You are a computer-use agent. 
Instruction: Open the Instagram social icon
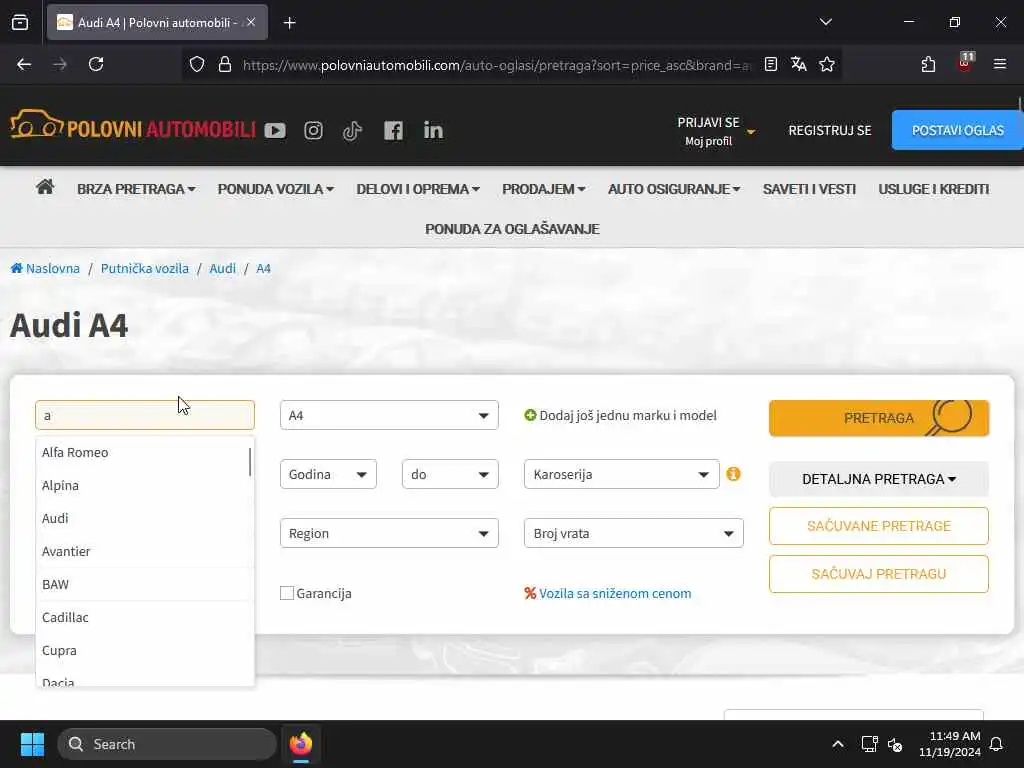pyautogui.click(x=313, y=131)
